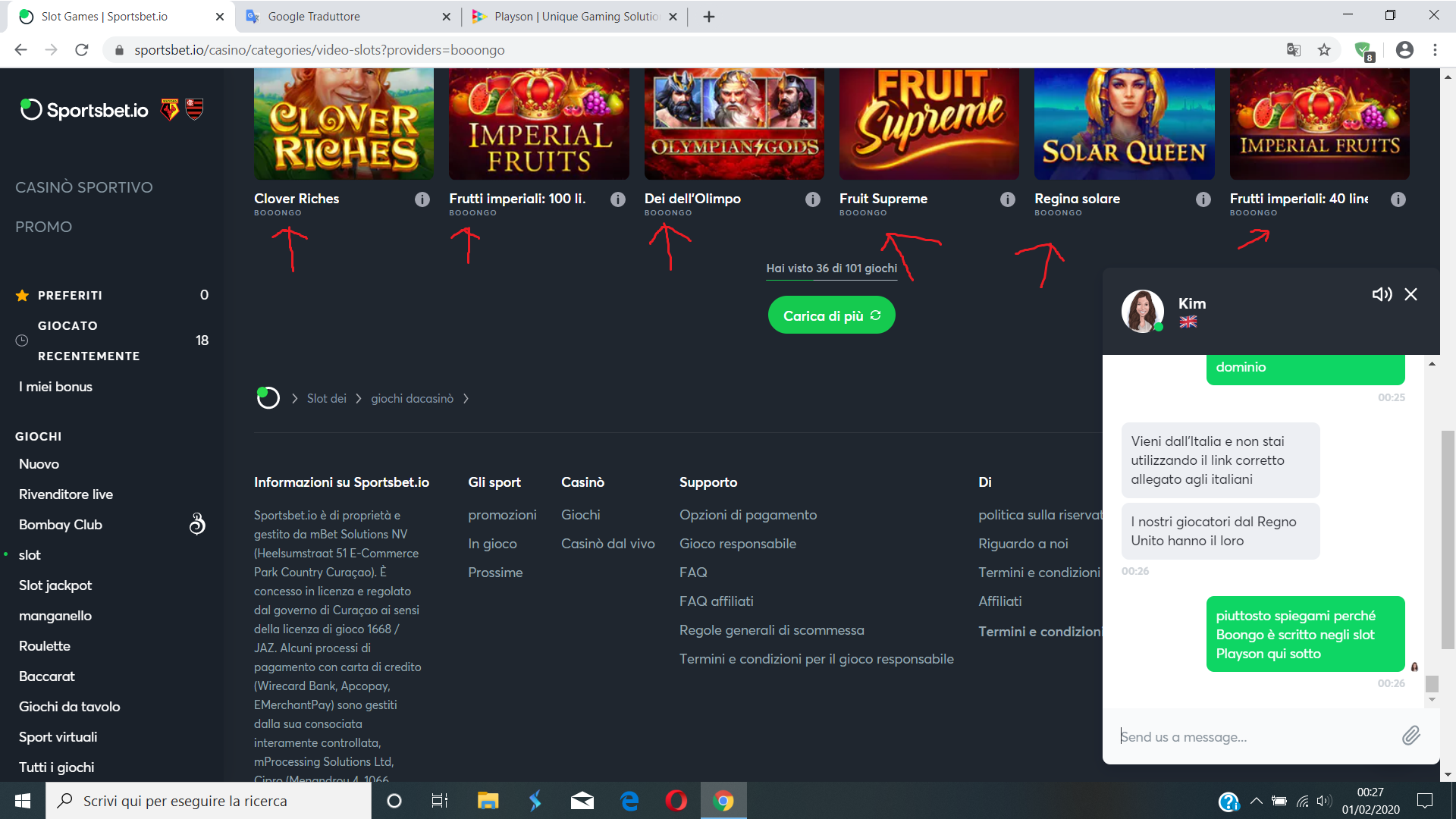The height and width of the screenshot is (819, 1456).
Task: Close the Kim chat window
Action: tap(1410, 294)
